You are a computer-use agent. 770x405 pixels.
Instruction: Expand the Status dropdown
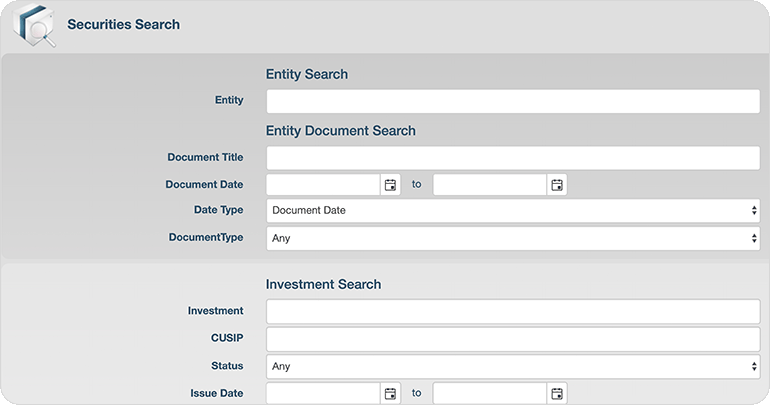pos(512,366)
